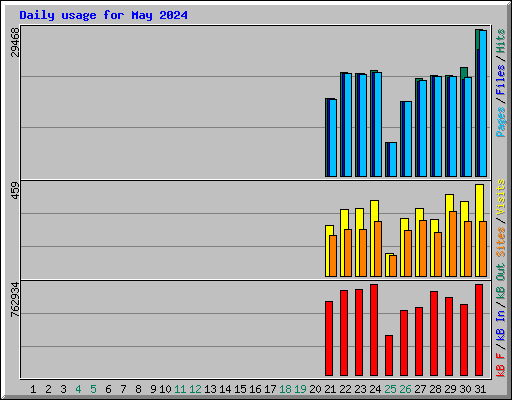
Task: Select the day 25 hits bar
Action: 387,159
